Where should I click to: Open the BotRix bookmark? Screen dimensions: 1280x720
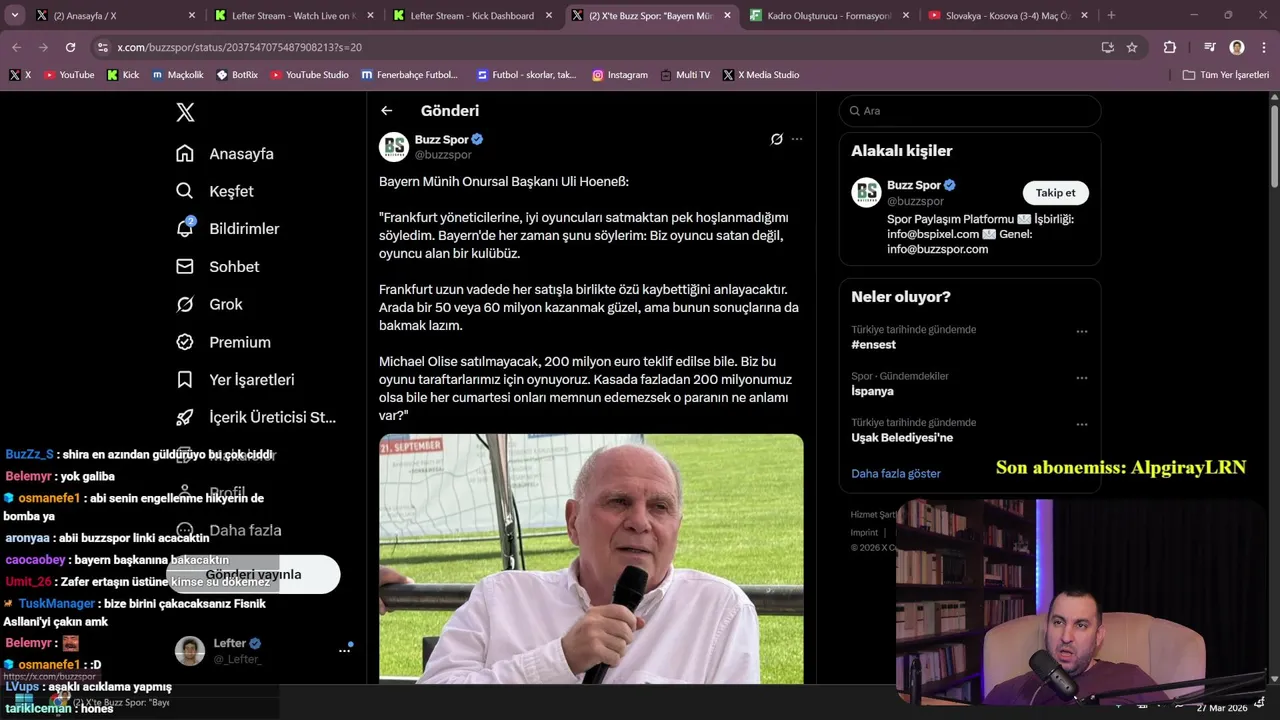[237, 75]
